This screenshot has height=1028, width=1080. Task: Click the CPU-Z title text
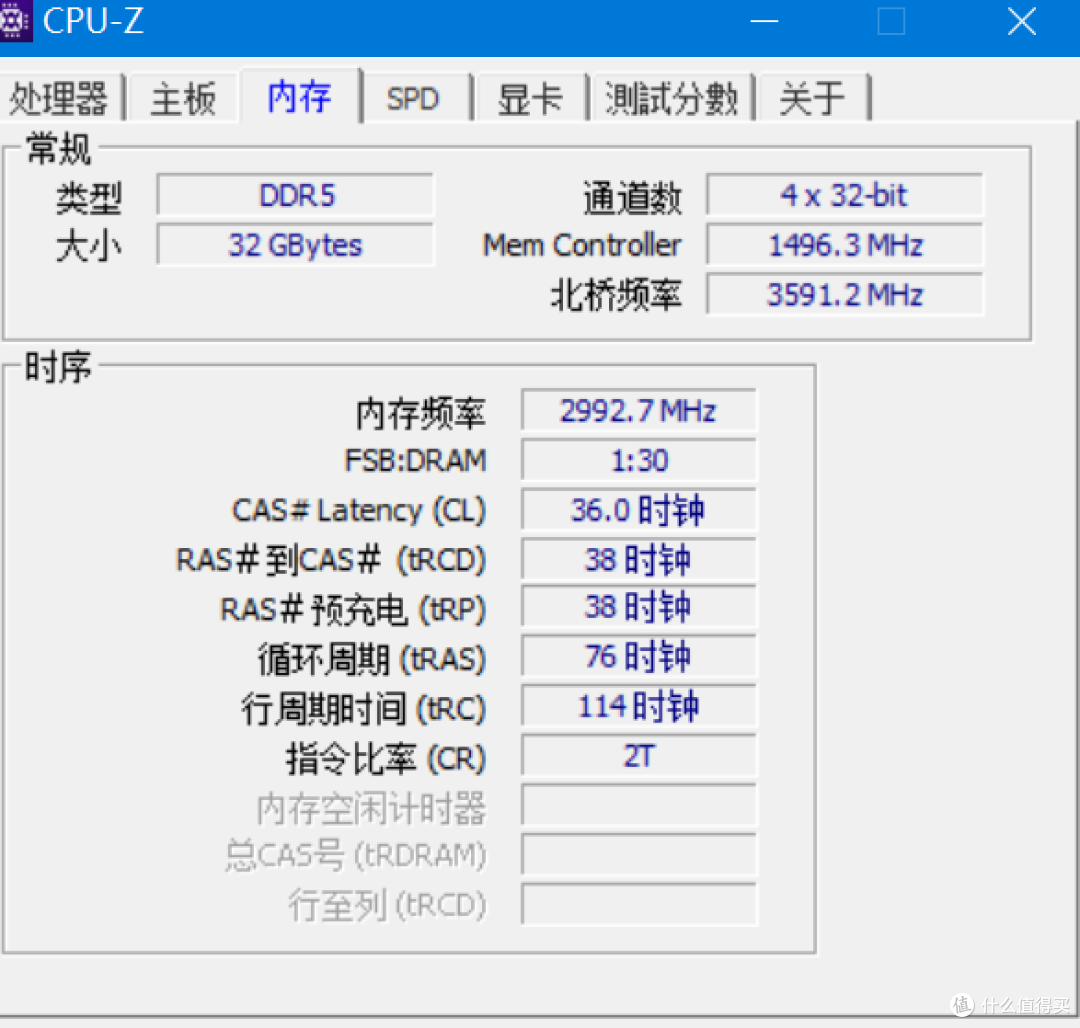click(93, 21)
